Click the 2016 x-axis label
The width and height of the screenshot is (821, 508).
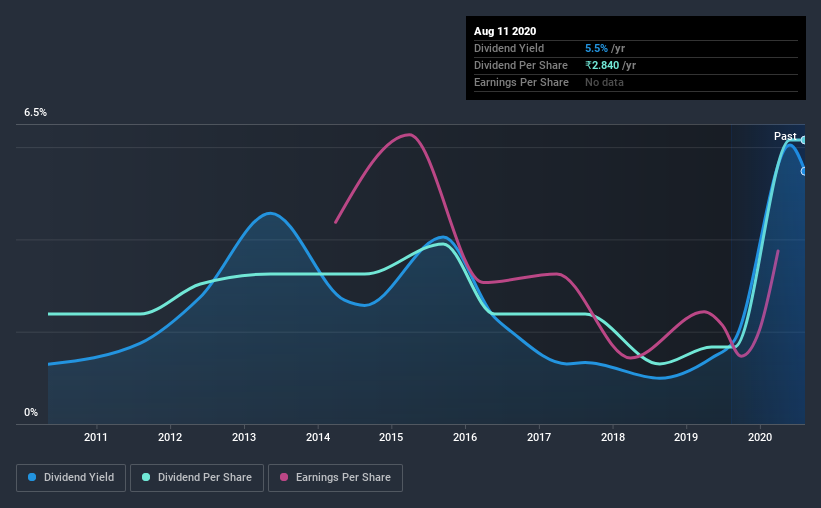465,437
